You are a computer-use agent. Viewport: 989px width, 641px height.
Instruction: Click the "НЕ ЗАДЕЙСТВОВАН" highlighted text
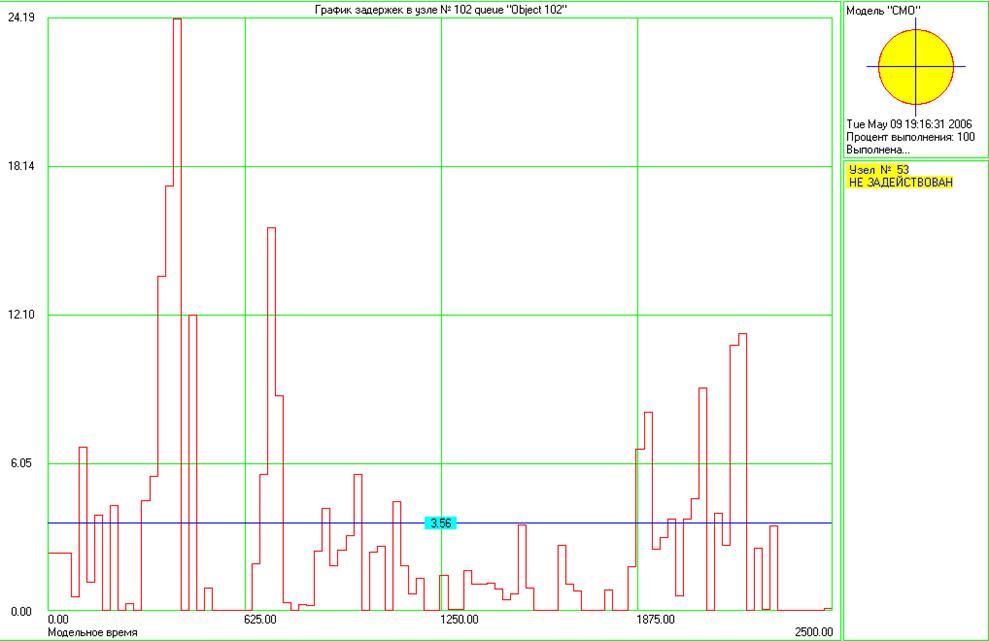point(900,182)
